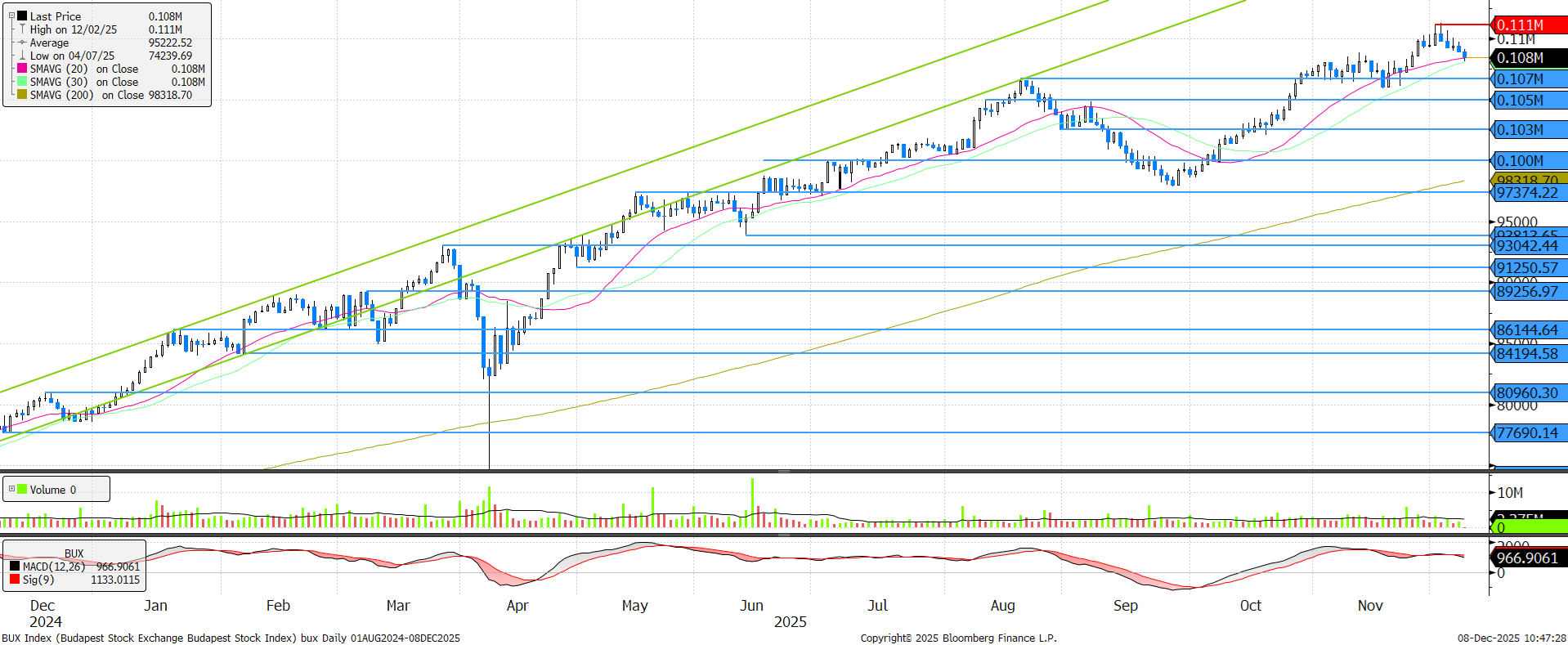This screenshot has width=1568, height=645.
Task: Select the red 0.111M price label
Action: coord(1527,25)
